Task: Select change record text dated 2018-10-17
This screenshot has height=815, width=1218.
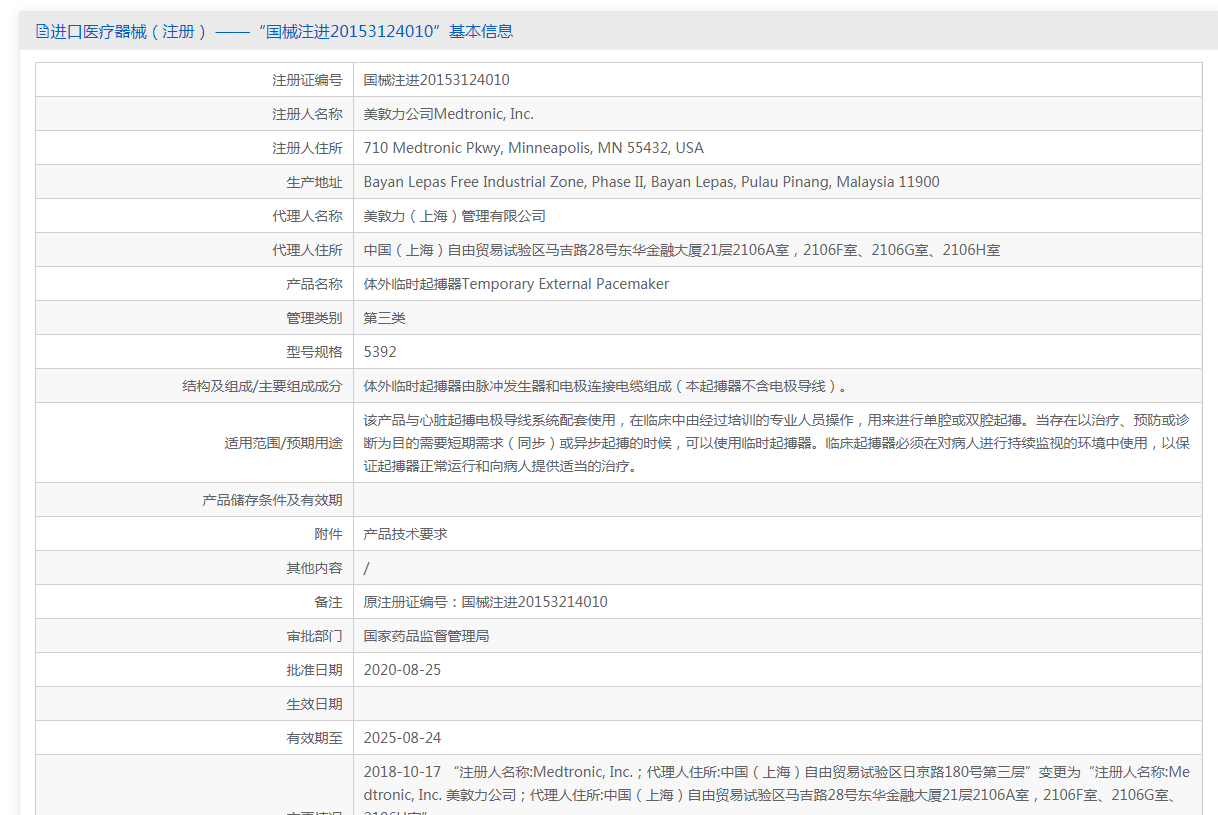Action: [777, 790]
